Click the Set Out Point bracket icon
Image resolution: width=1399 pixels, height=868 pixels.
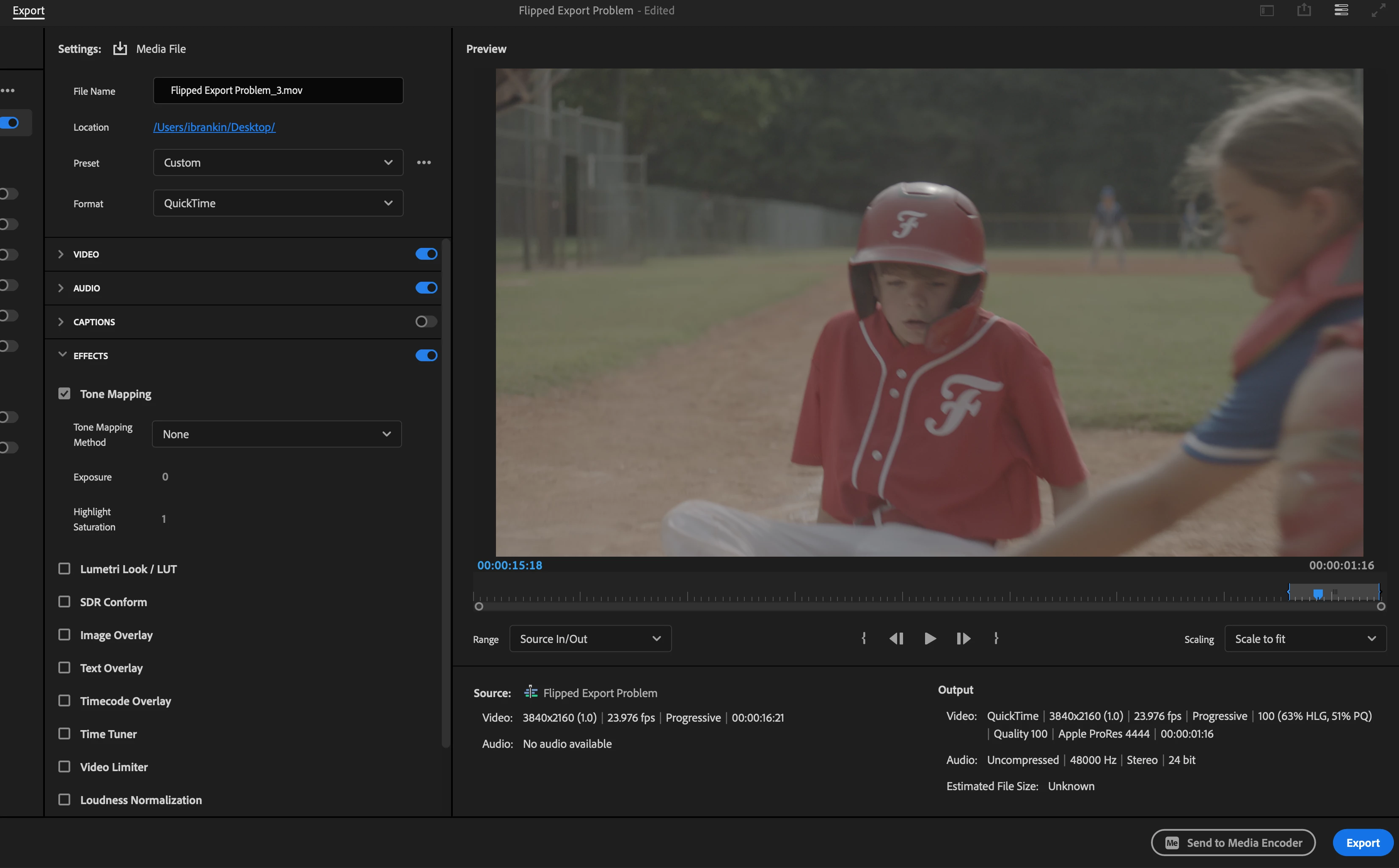click(x=996, y=638)
